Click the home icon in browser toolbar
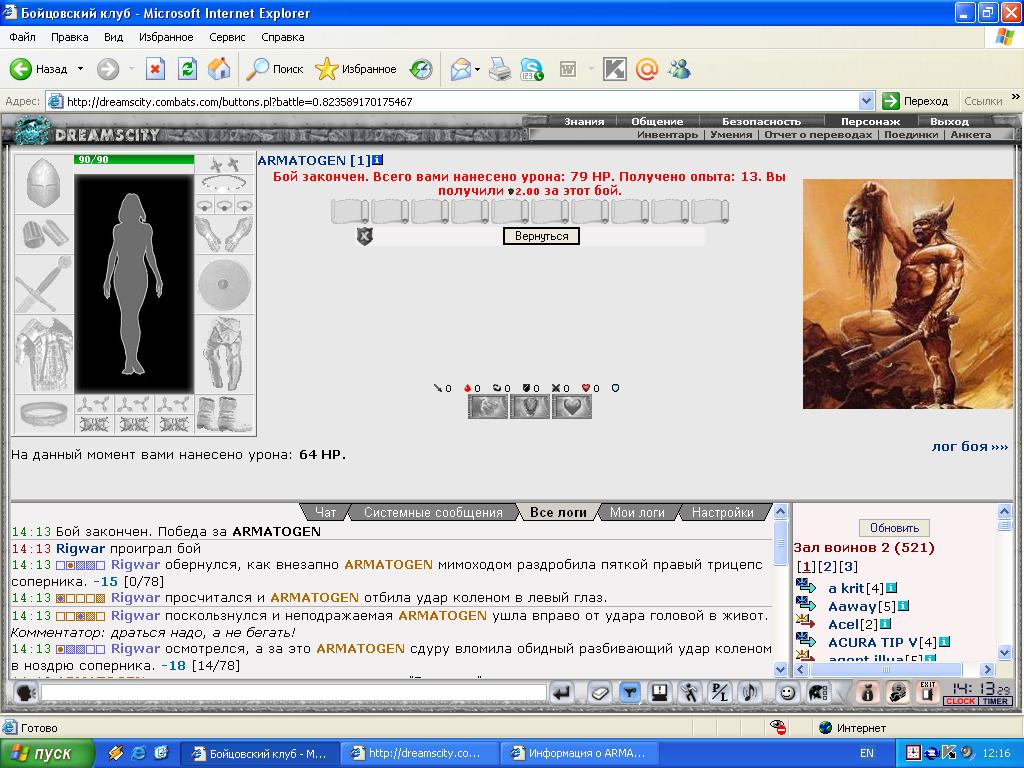This screenshot has height=768, width=1024. tap(219, 69)
